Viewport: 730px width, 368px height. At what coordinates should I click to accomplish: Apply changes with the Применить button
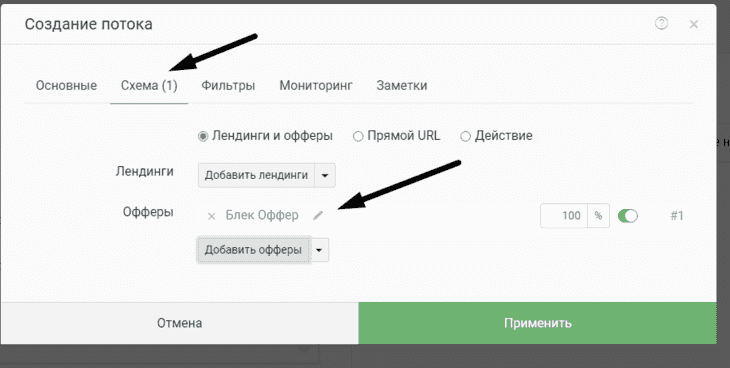[537, 323]
